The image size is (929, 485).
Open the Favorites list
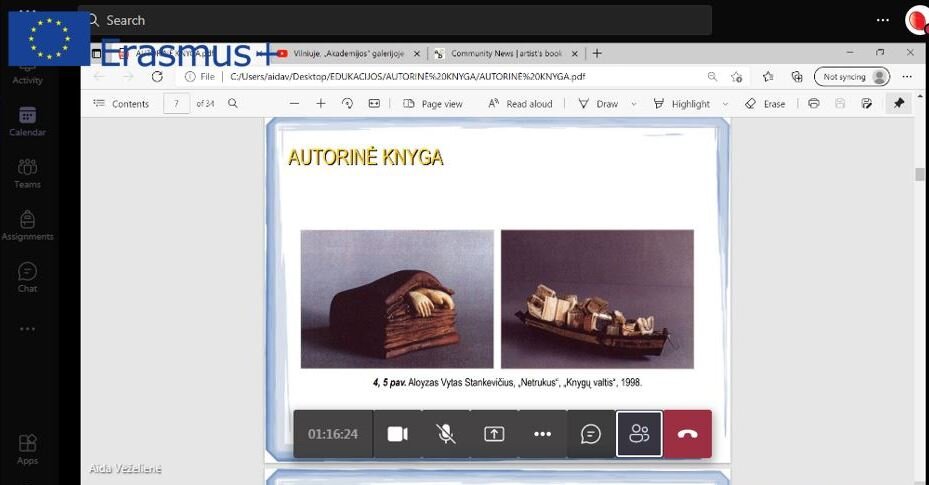tap(768, 76)
